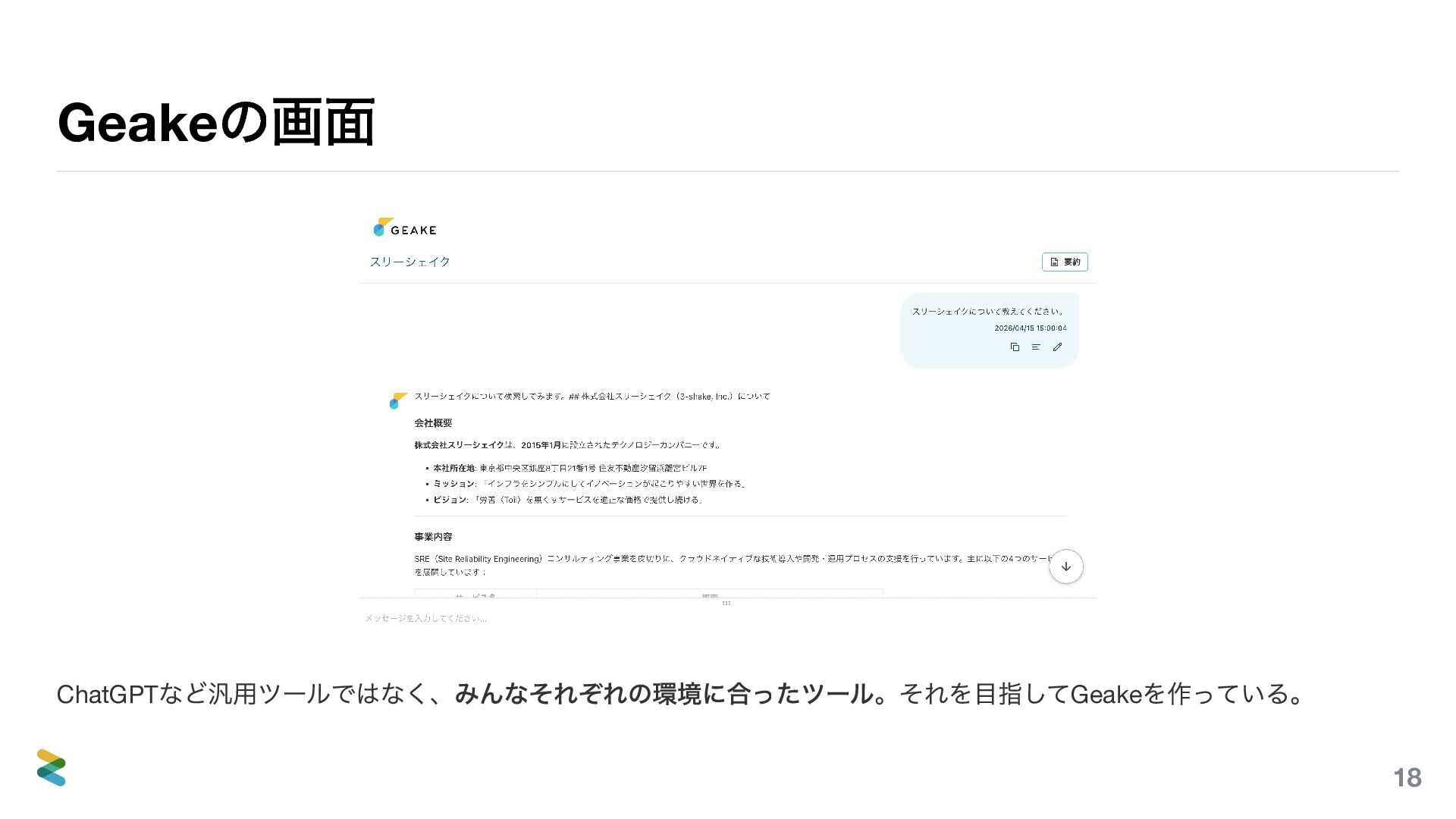Click the GEAKE logo at top
Screen dimensions: 1456x819
point(404,228)
